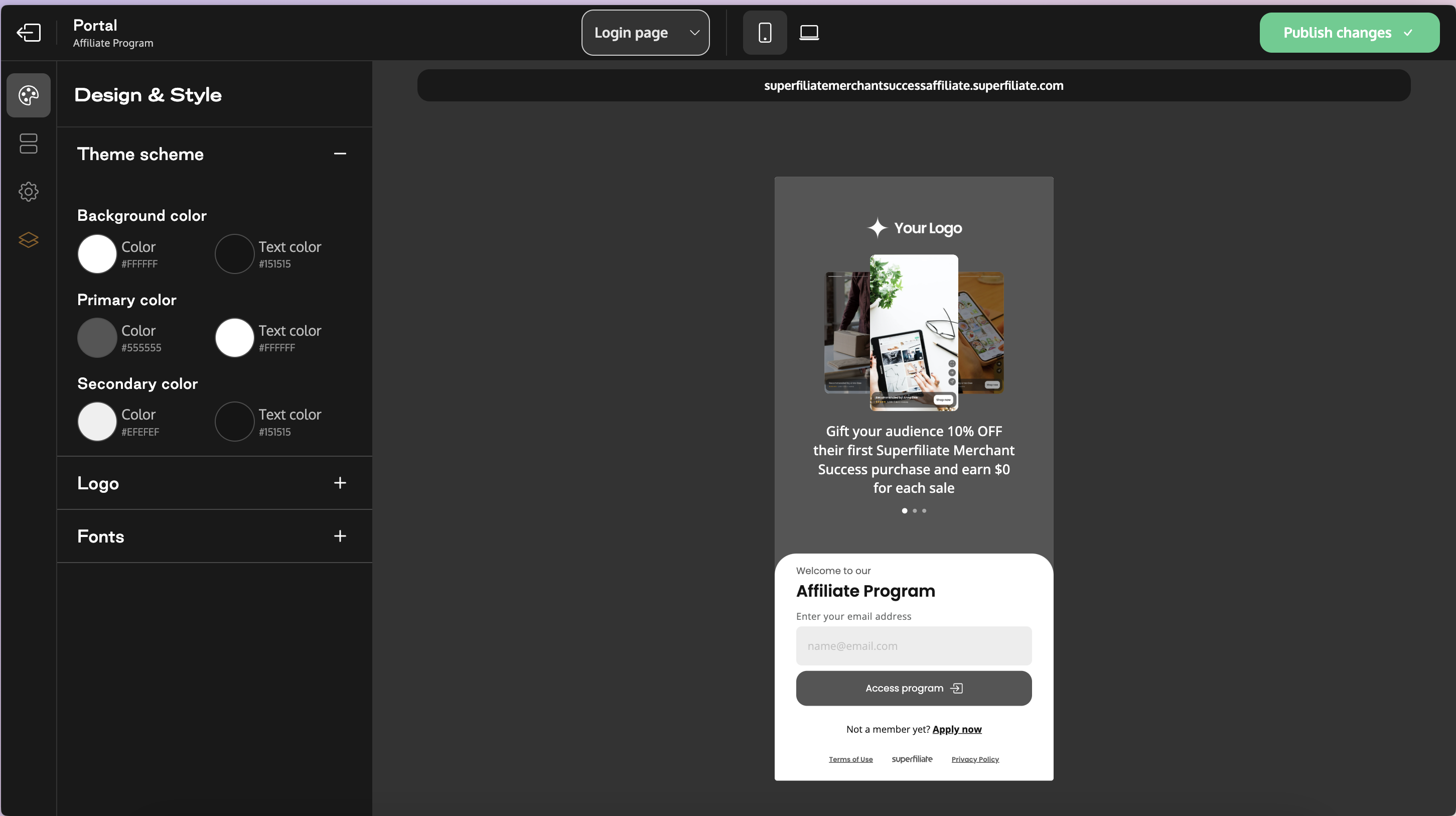This screenshot has height=816, width=1456.
Task: Click the Access program button
Action: (914, 688)
